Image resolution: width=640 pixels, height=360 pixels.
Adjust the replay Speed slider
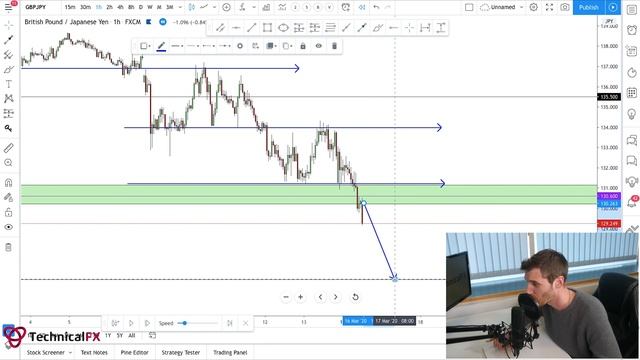pos(198,323)
